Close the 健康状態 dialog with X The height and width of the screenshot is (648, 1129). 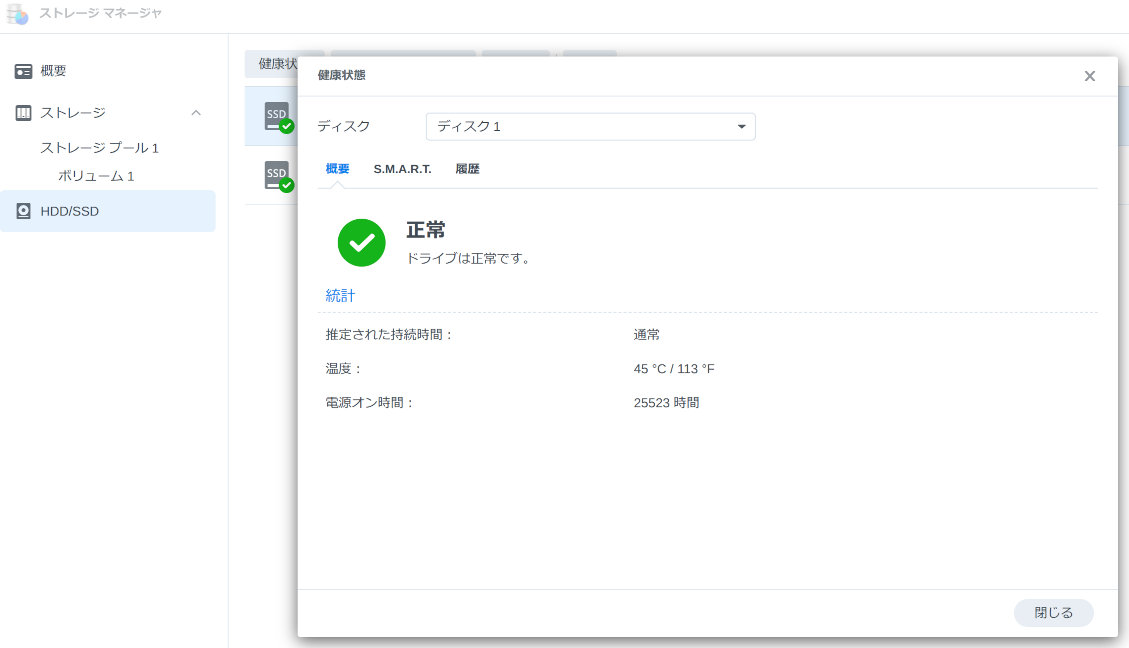(x=1089, y=76)
